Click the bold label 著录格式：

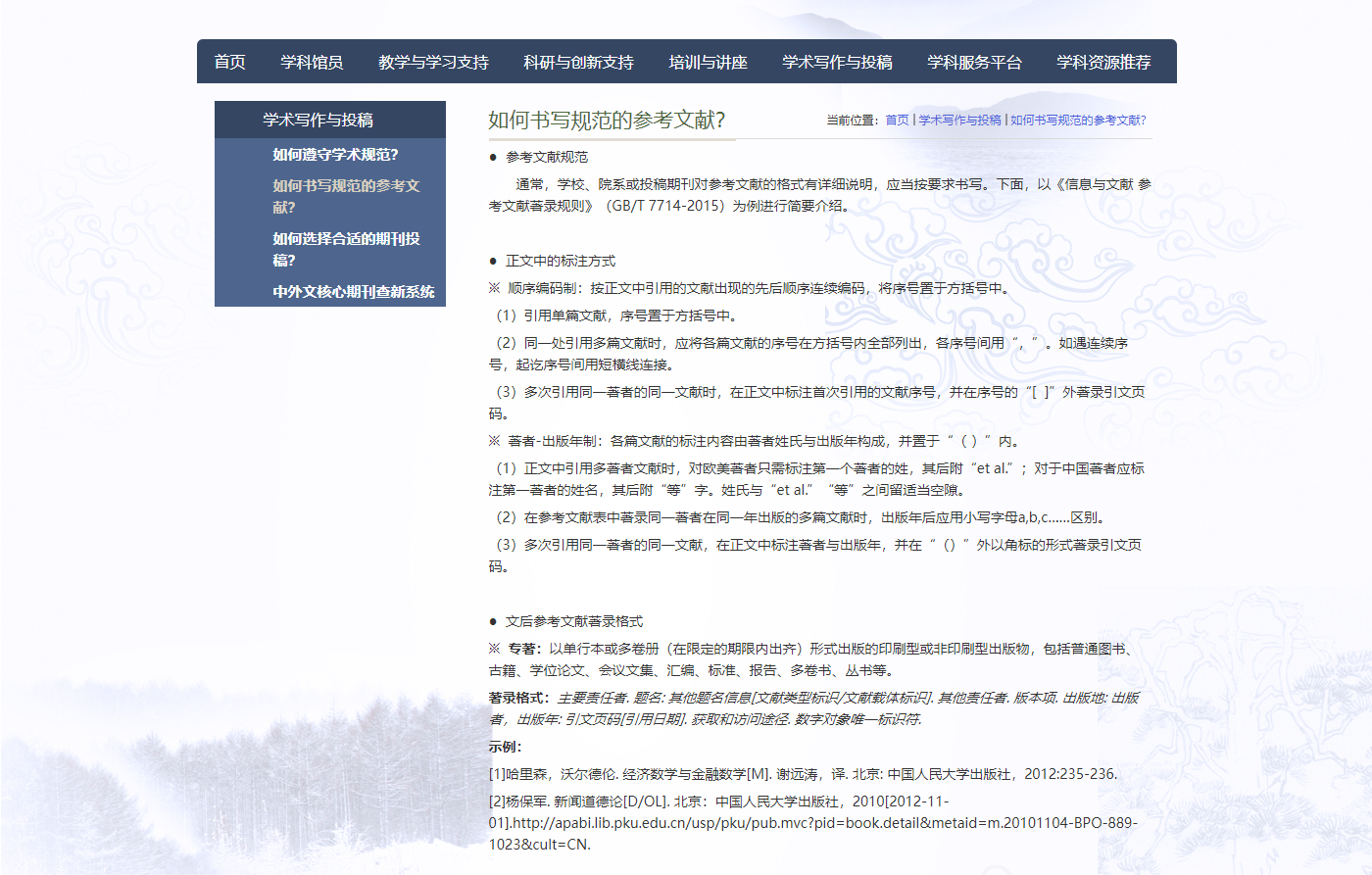coord(519,698)
